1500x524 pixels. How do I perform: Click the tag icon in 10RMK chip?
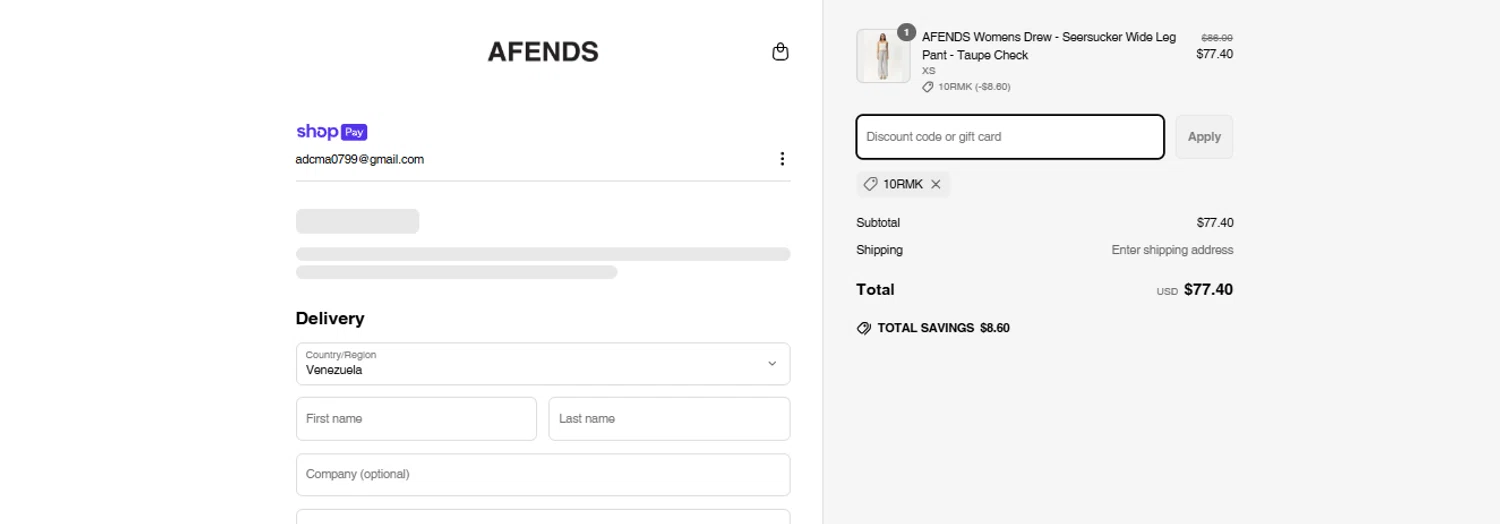click(x=870, y=184)
